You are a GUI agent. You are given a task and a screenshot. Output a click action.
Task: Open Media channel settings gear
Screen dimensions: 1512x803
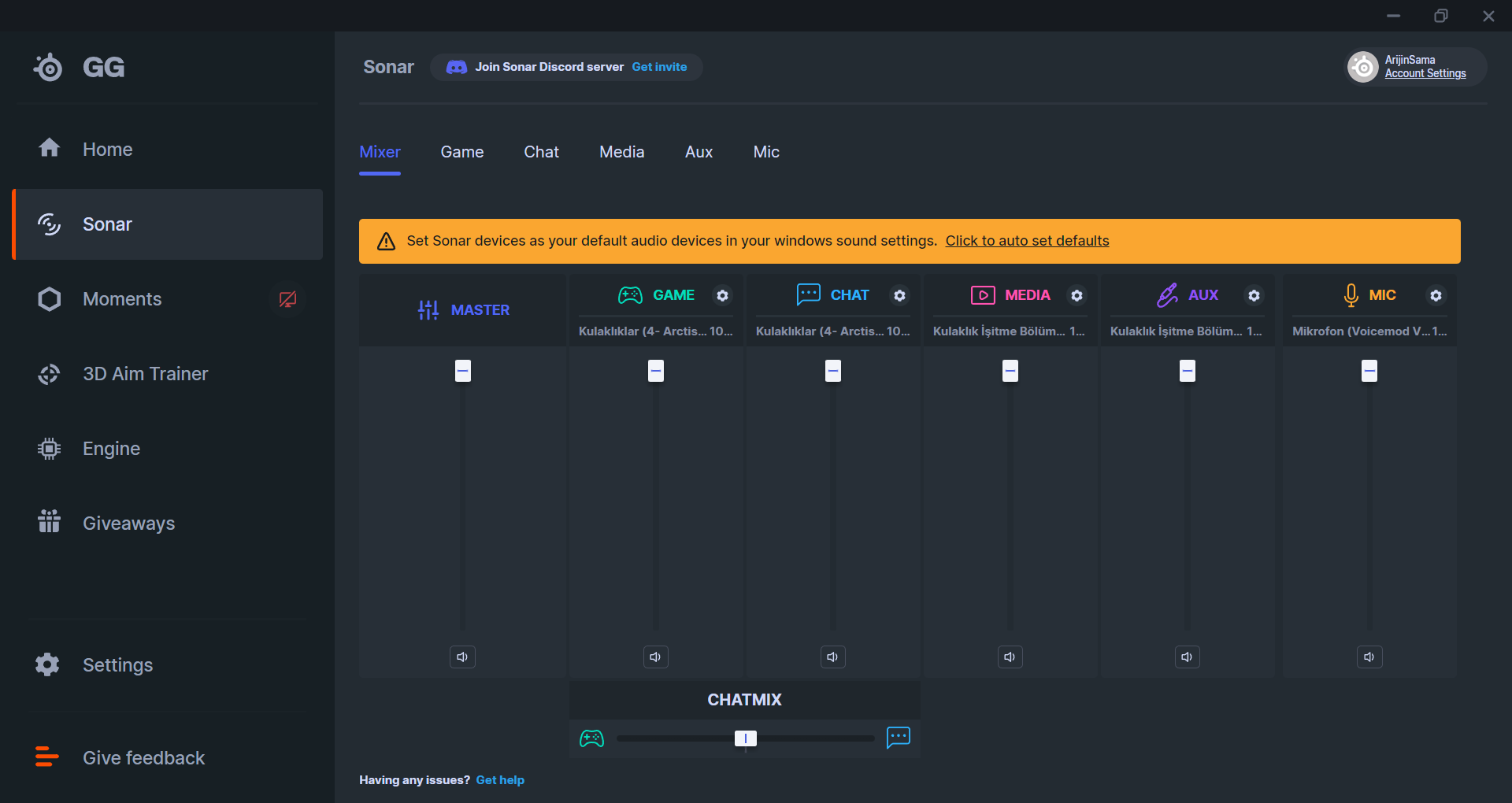[1077, 295]
